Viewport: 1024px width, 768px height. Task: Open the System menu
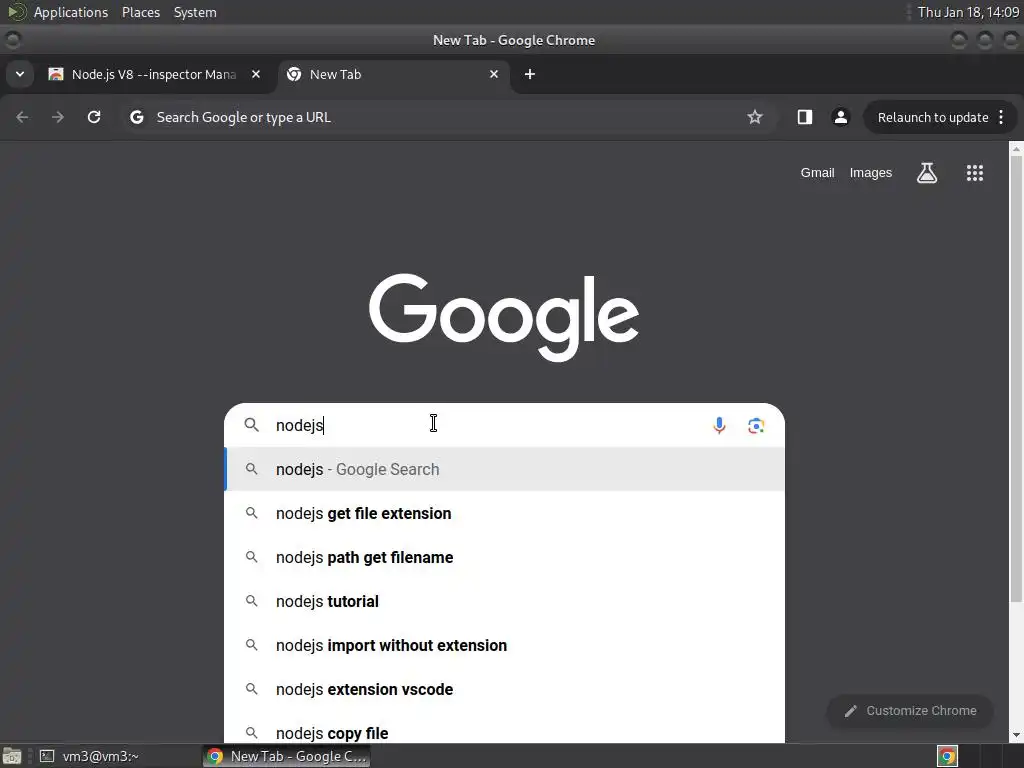click(195, 12)
